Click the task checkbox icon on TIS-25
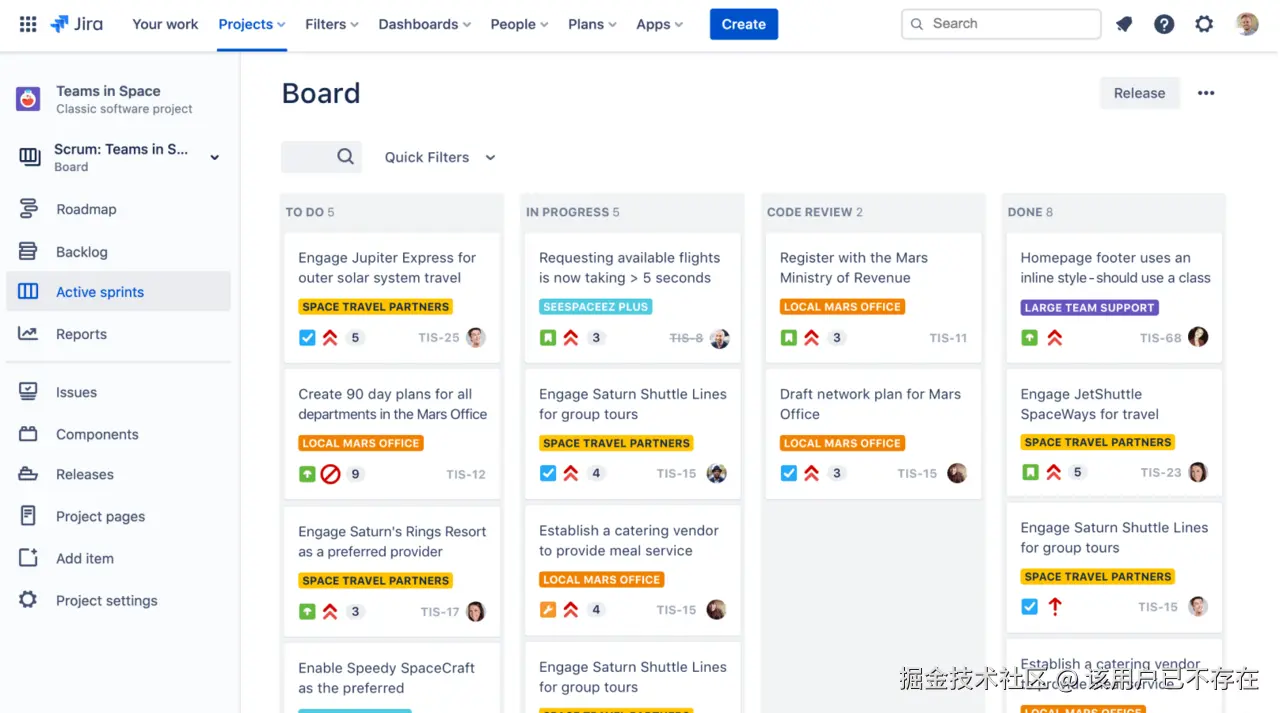This screenshot has height=713, width=1280. (307, 338)
